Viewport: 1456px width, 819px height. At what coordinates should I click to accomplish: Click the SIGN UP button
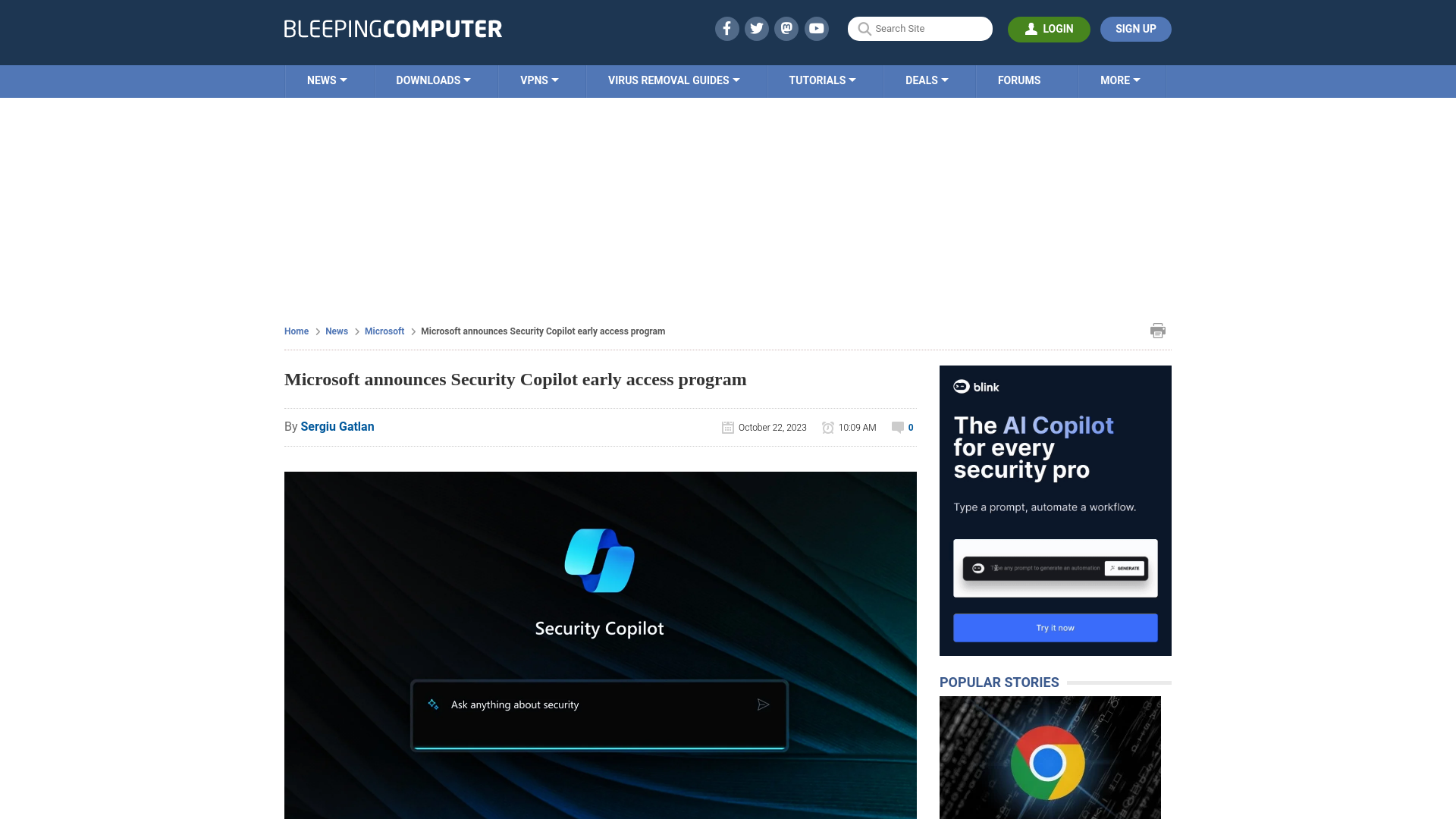pyautogui.click(x=1135, y=28)
